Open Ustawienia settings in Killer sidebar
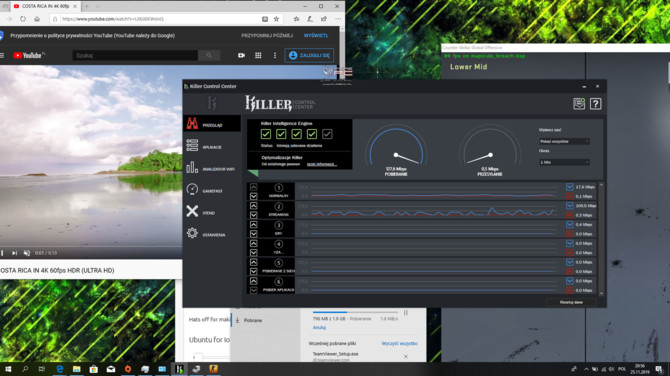Screen dimensions: 670x376 coord(212,234)
